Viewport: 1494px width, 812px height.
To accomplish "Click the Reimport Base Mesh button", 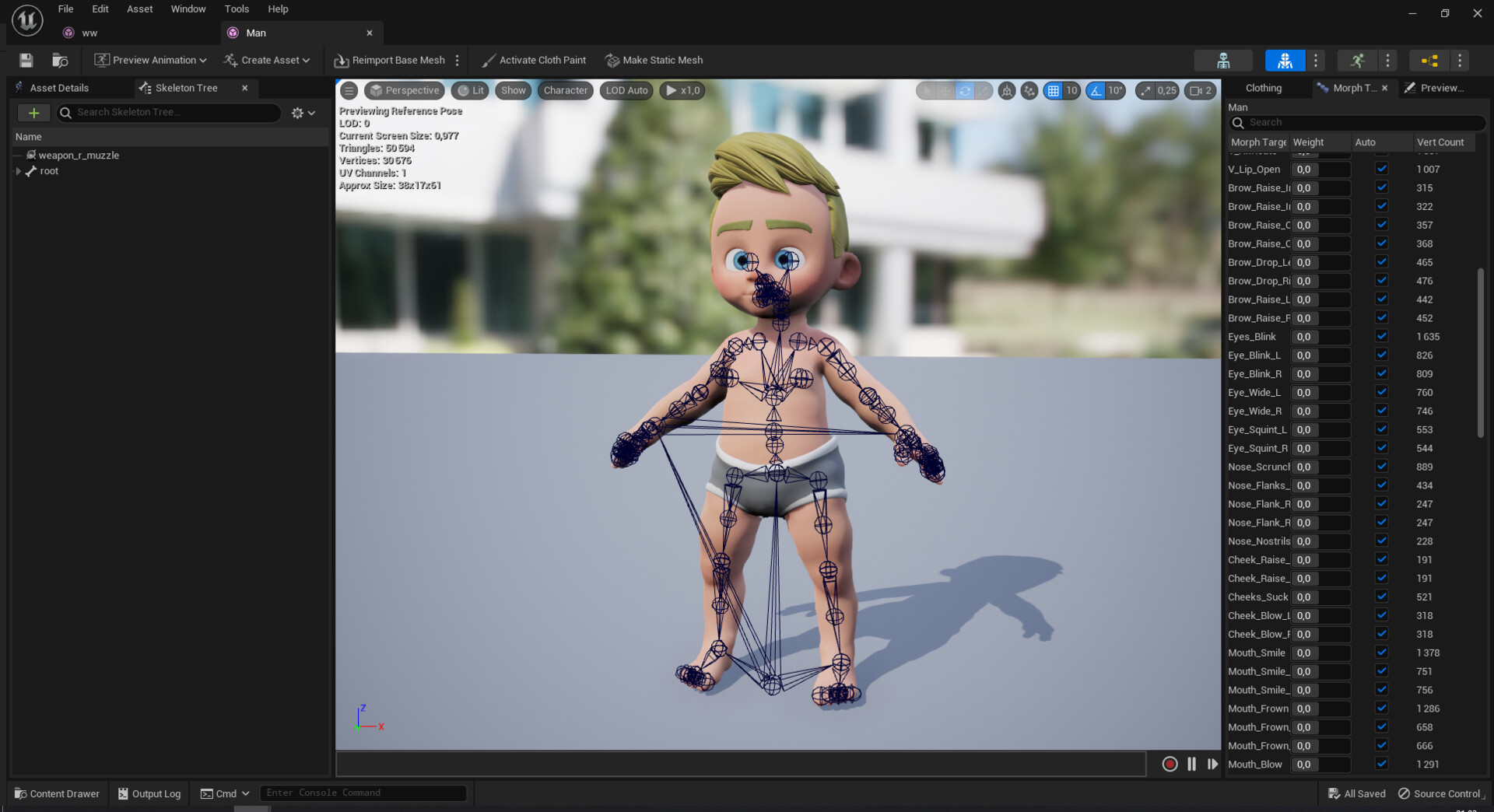I will pos(390,60).
